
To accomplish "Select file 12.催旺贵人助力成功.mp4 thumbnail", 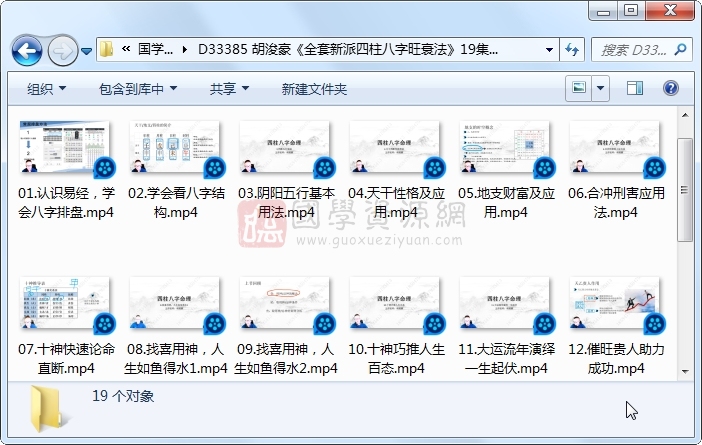I will pyautogui.click(x=615, y=304).
